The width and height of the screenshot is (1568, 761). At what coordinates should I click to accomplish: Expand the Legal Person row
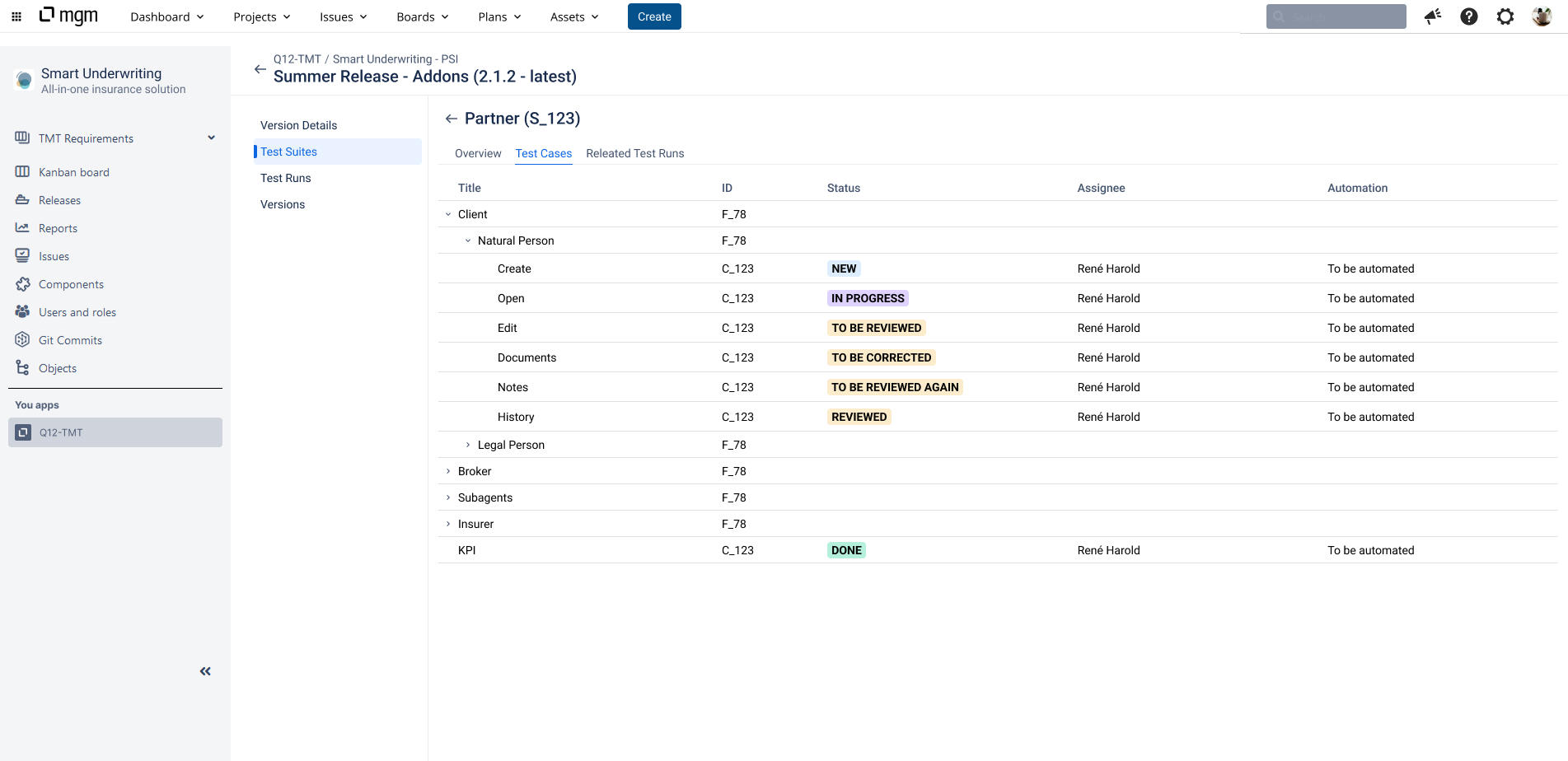(x=468, y=445)
